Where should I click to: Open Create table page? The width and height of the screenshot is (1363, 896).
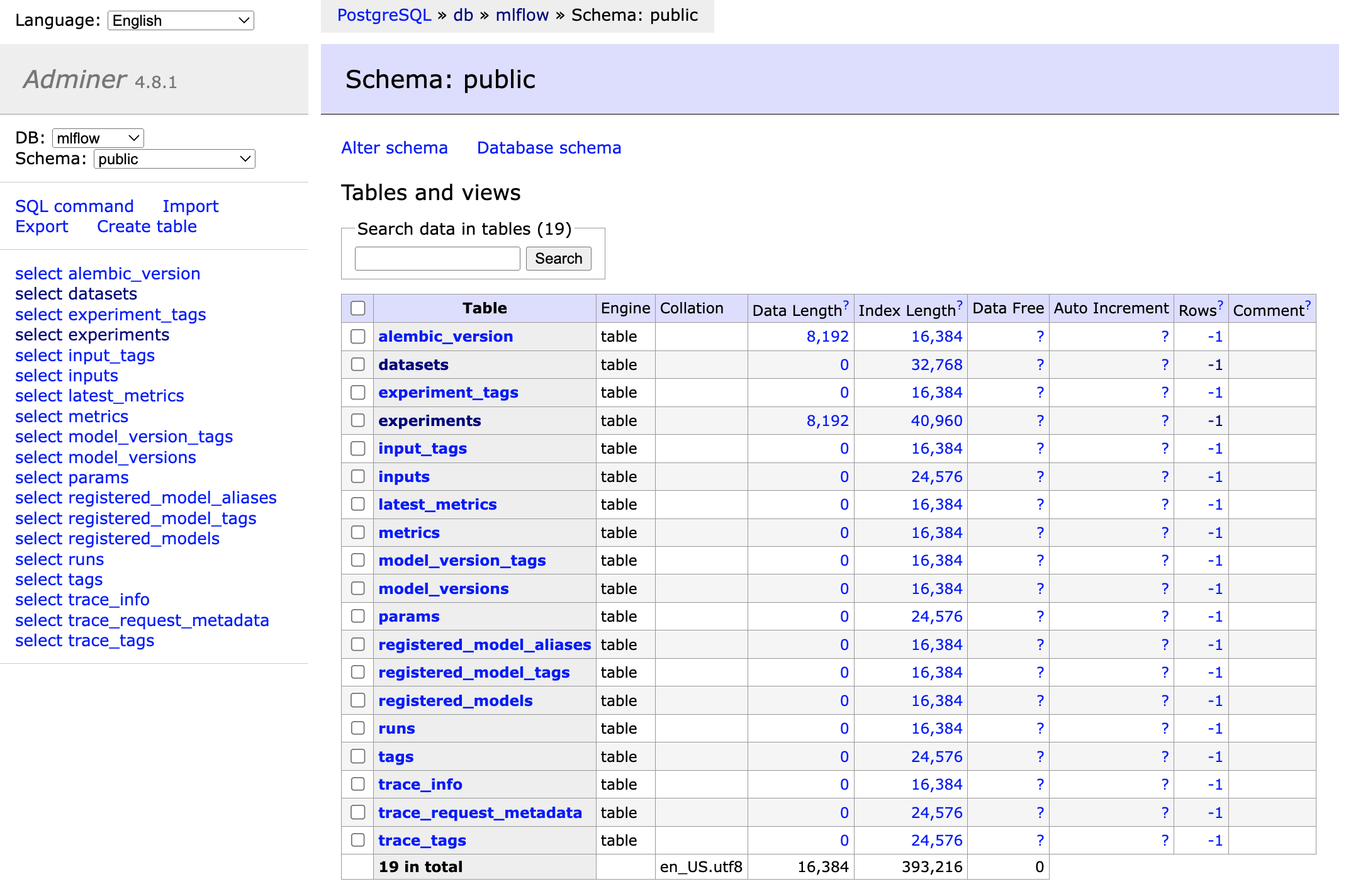click(x=147, y=227)
